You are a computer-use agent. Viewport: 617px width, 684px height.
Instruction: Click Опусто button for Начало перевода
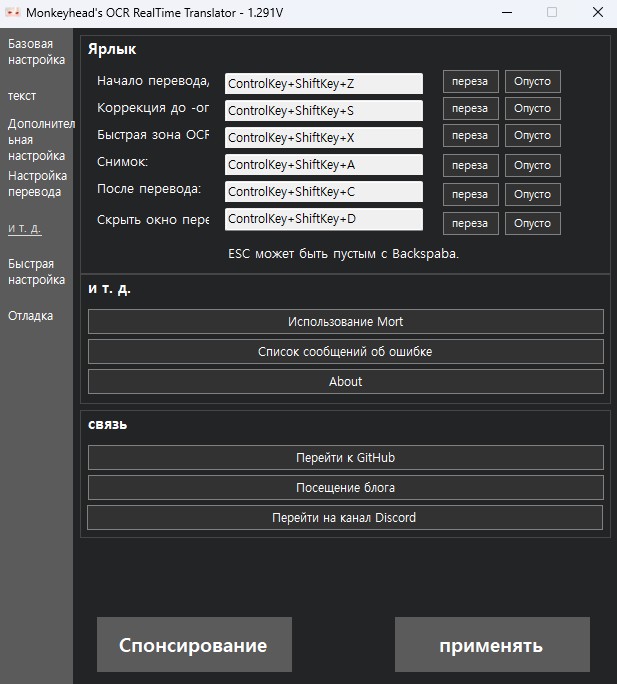[x=533, y=81]
